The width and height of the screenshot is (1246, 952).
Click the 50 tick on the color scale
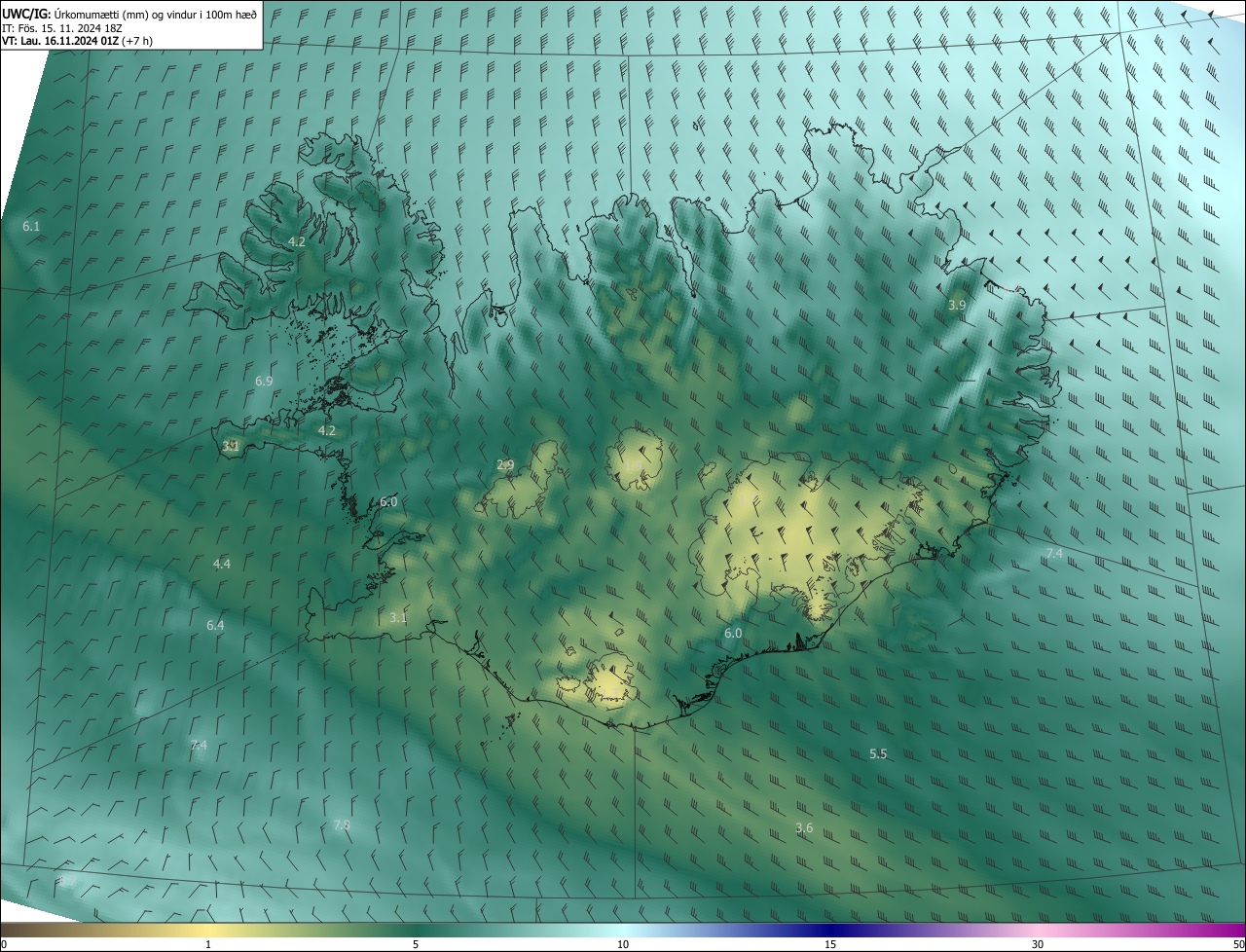coord(1238,944)
